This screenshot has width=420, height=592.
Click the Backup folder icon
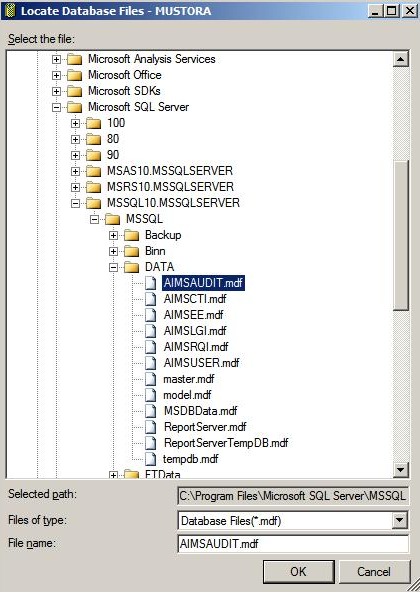tap(131, 235)
